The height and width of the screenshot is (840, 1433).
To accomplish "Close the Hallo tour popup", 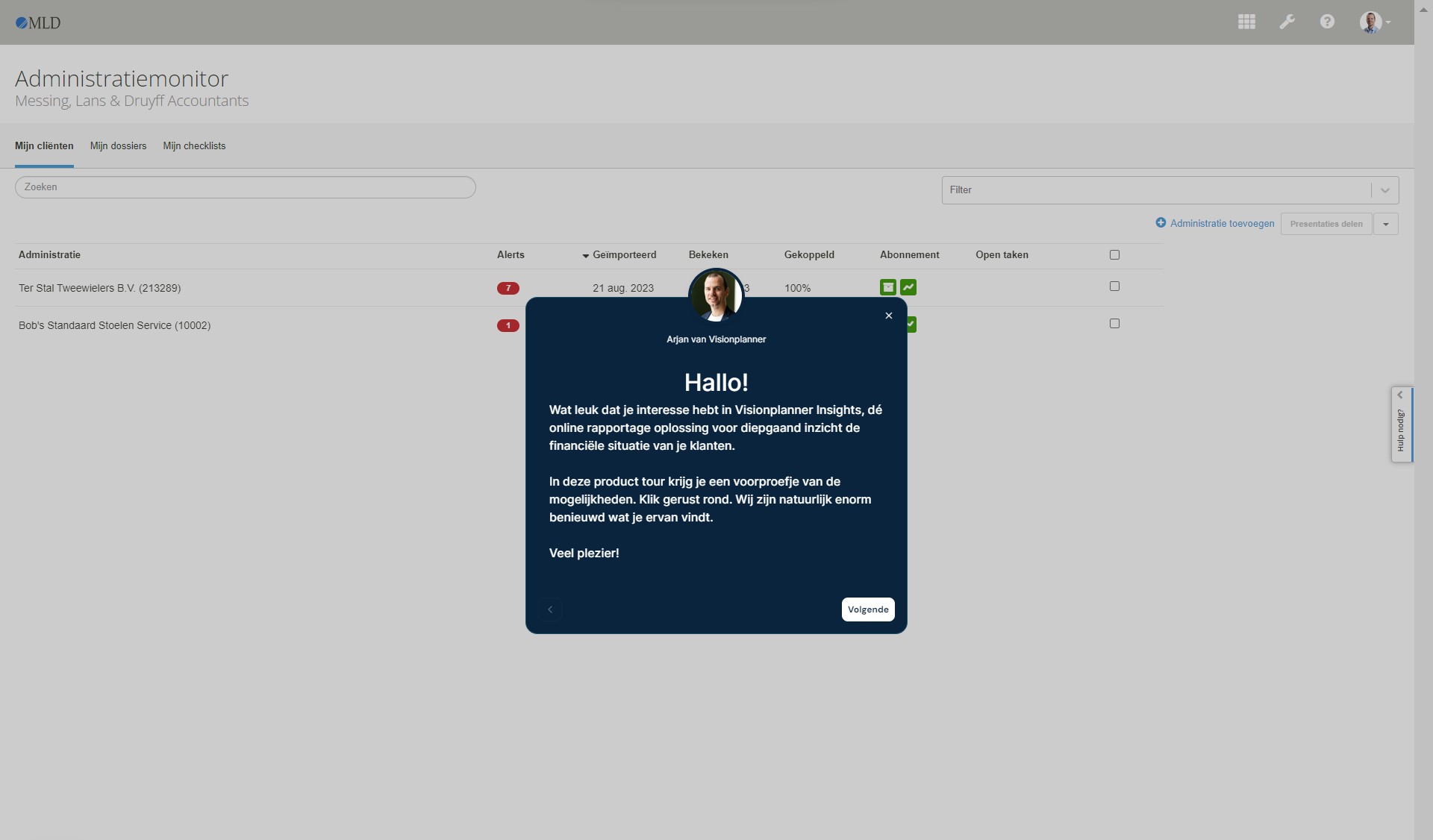I will pyautogui.click(x=888, y=316).
